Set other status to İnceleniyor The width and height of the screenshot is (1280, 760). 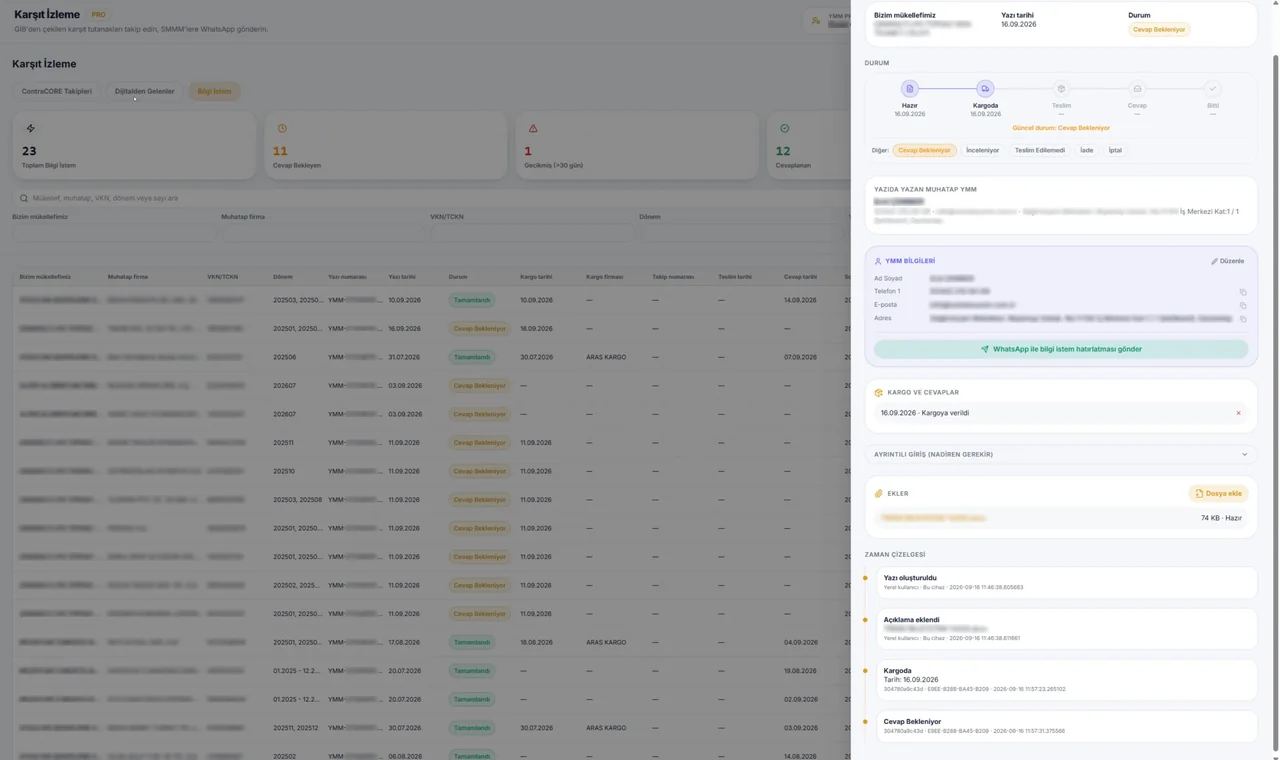click(x=982, y=150)
